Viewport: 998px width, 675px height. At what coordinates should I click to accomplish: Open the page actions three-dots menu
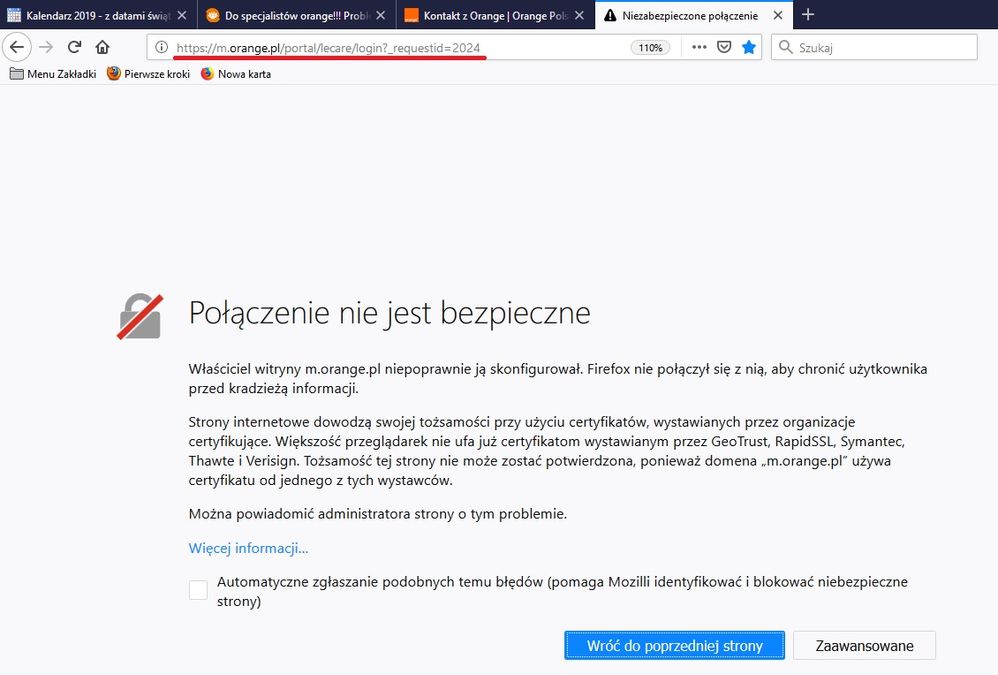coord(699,47)
